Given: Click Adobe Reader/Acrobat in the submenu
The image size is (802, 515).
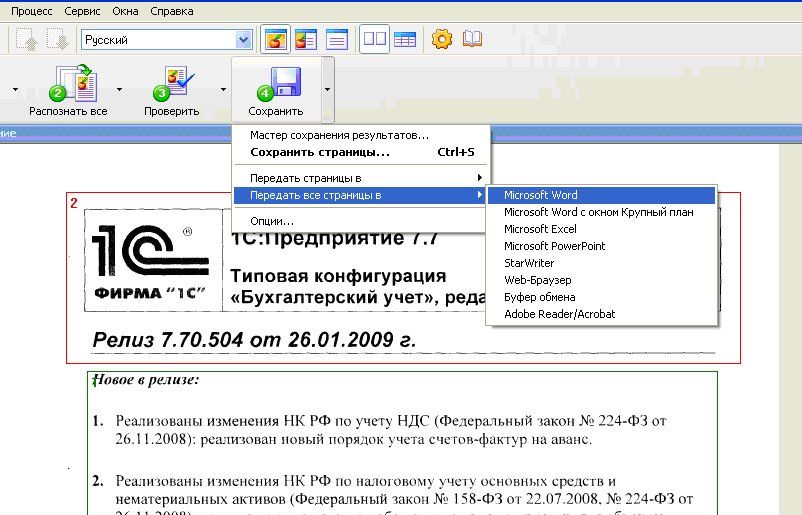Looking at the screenshot, I should pyautogui.click(x=559, y=314).
